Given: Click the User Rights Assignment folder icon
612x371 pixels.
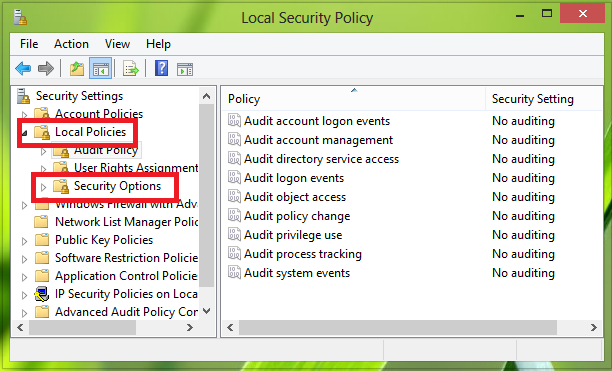Looking at the screenshot, I should pyautogui.click(x=61, y=168).
